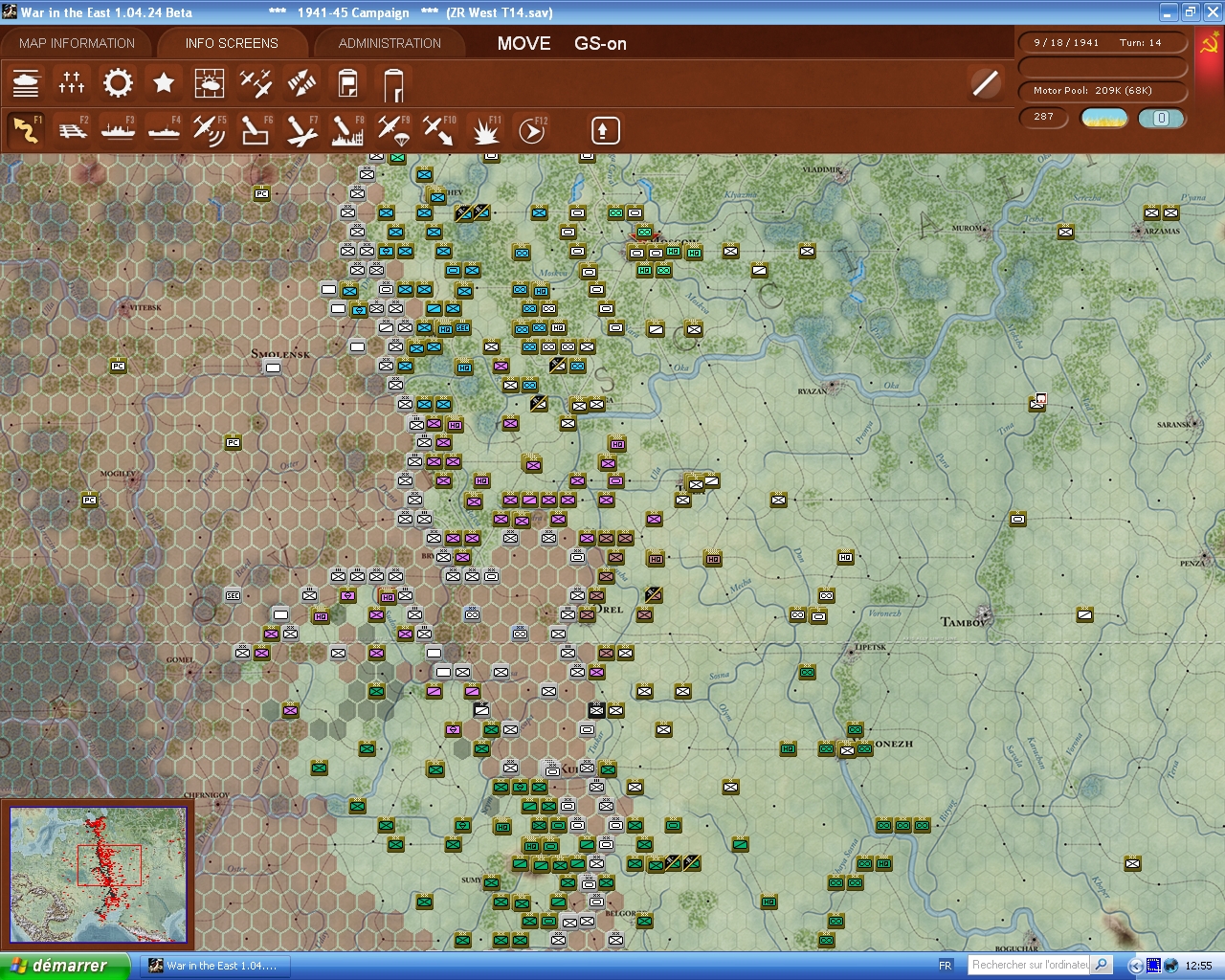Click the Penza city label on map
This screenshot has height=980, width=1225.
pyautogui.click(x=1192, y=564)
